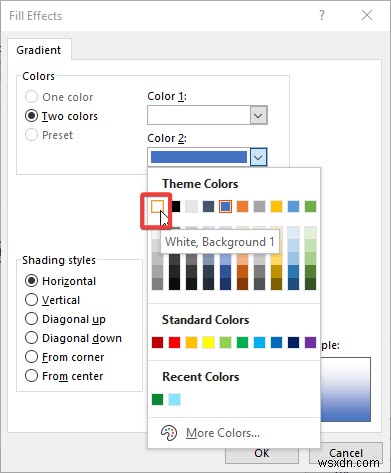Pick red in Standard Colors
This screenshot has width=391, height=473.
click(174, 342)
